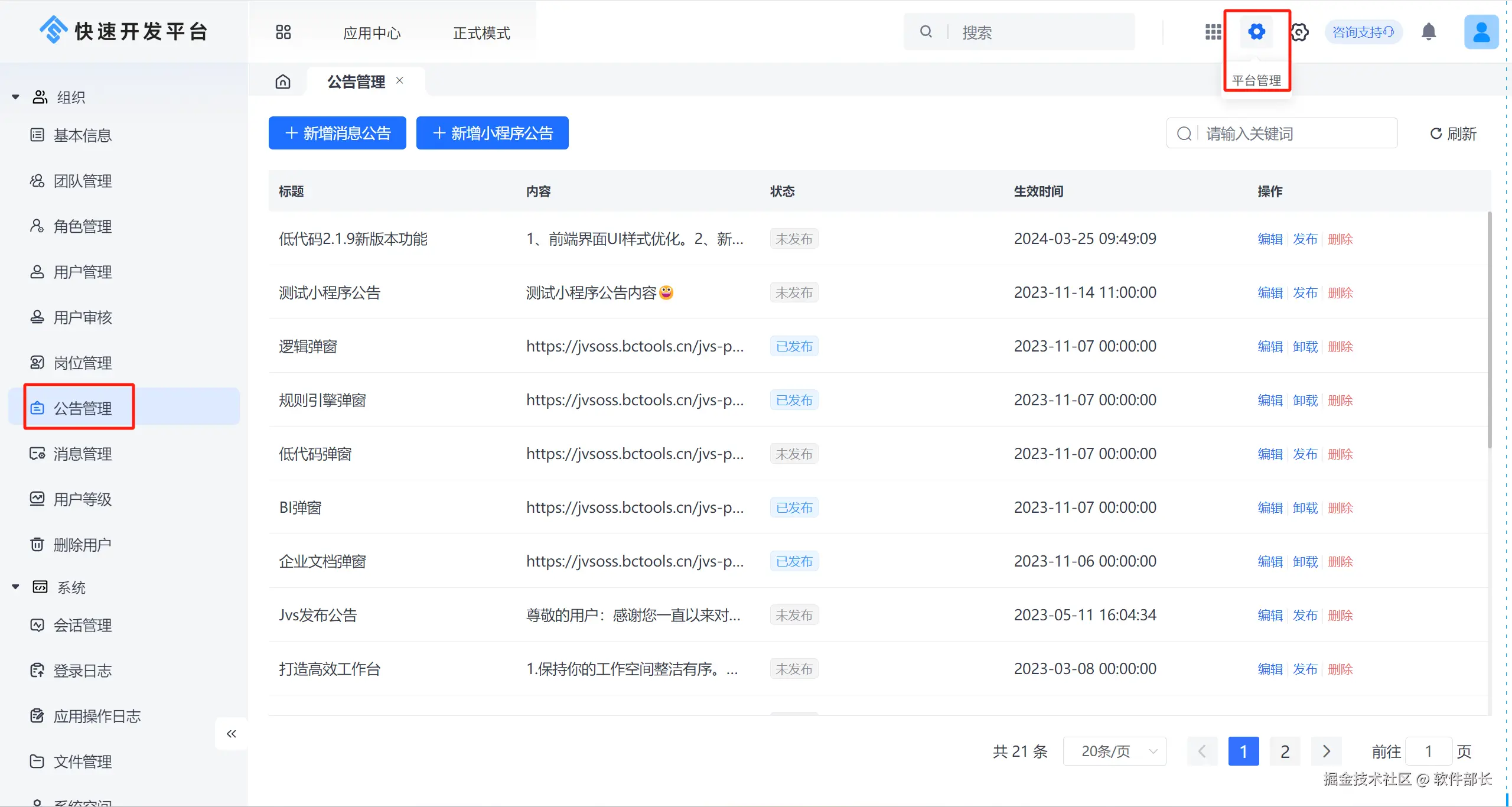This screenshot has width=1512, height=807.
Task: Go to page 2 of the list
Action: (x=1285, y=751)
